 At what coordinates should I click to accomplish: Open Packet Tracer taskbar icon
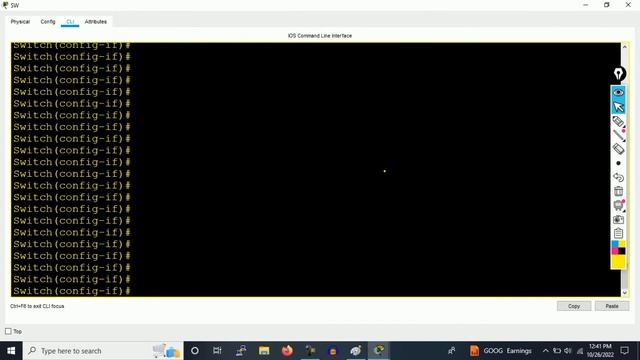click(379, 351)
